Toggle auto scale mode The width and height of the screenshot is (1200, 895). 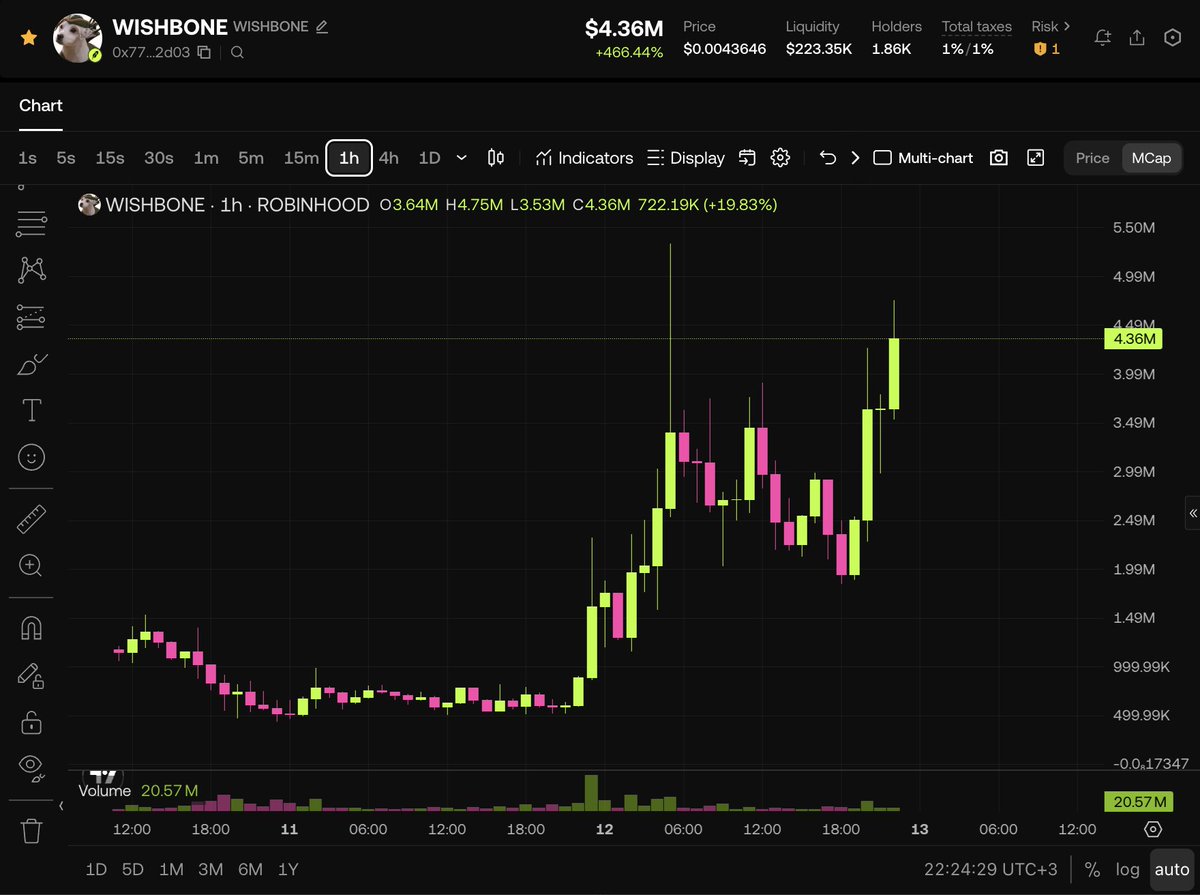pos(1172,870)
